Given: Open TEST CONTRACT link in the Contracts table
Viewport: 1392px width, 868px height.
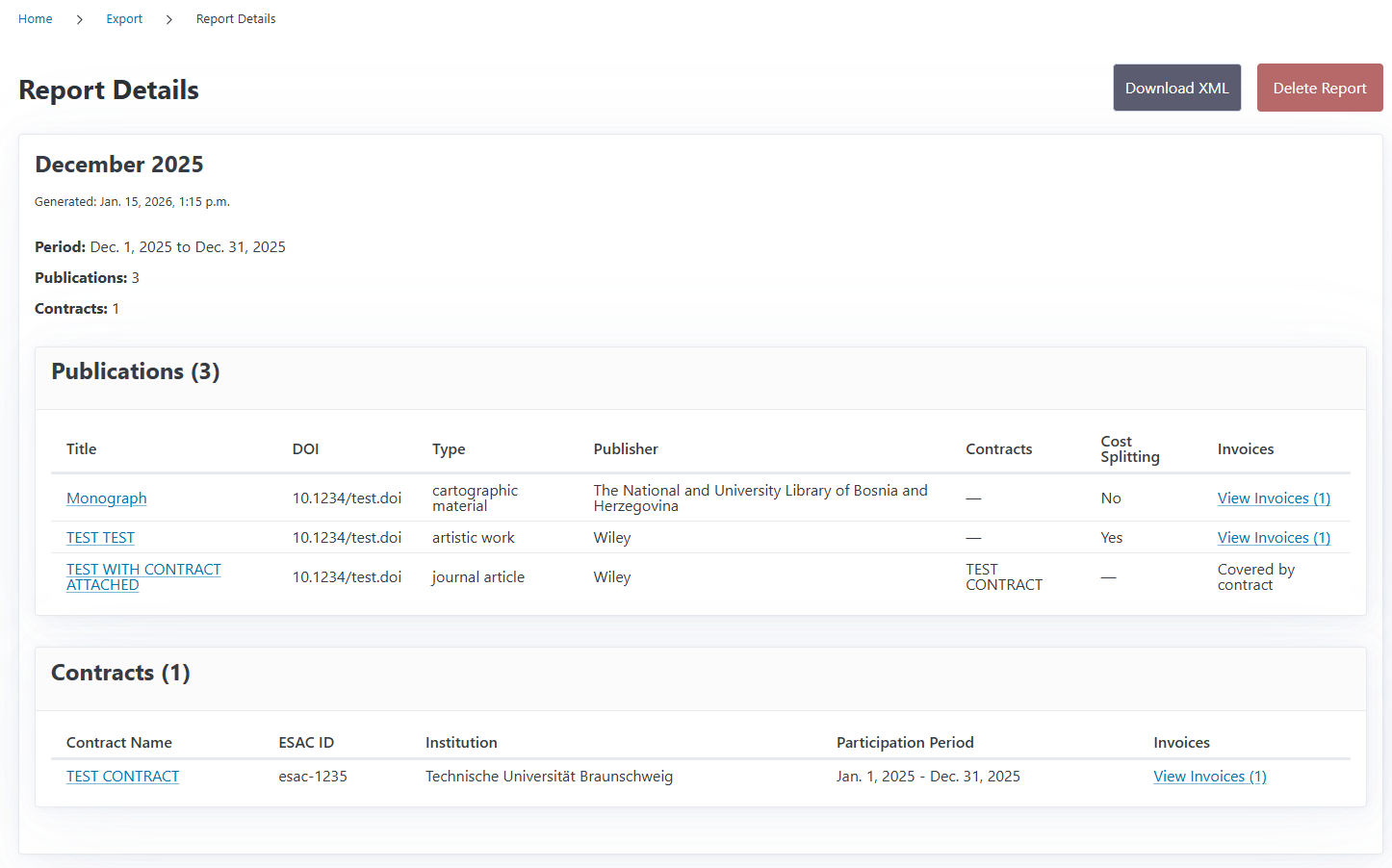Looking at the screenshot, I should pyautogui.click(x=122, y=777).
